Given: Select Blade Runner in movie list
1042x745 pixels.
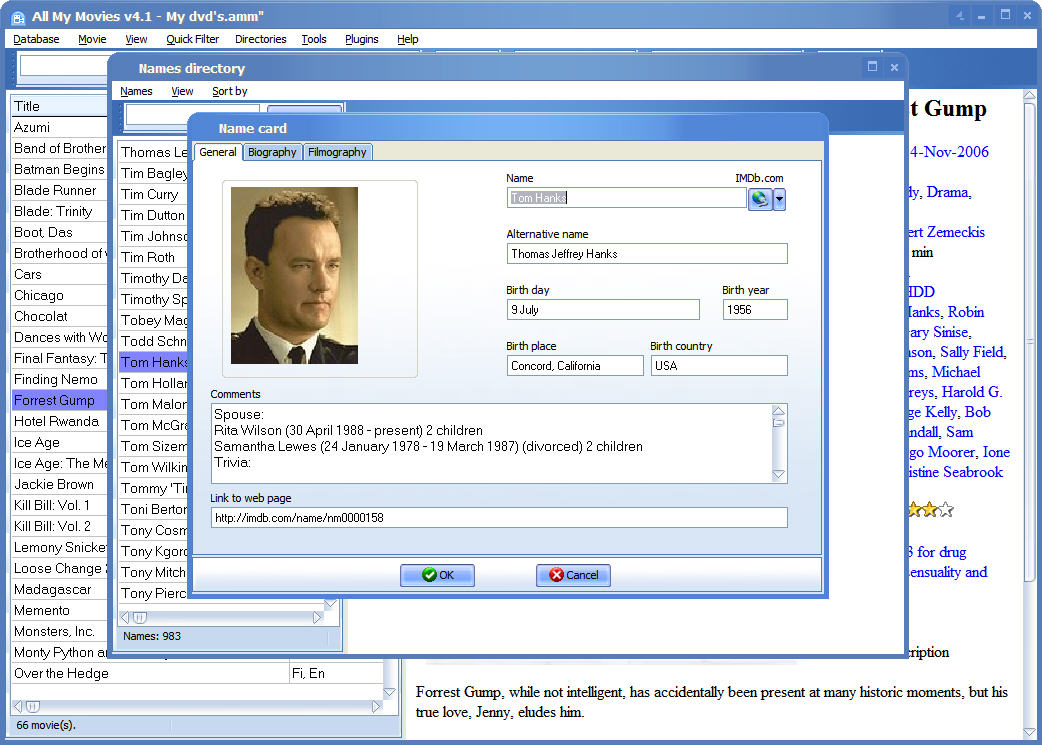Looking at the screenshot, I should (x=59, y=190).
